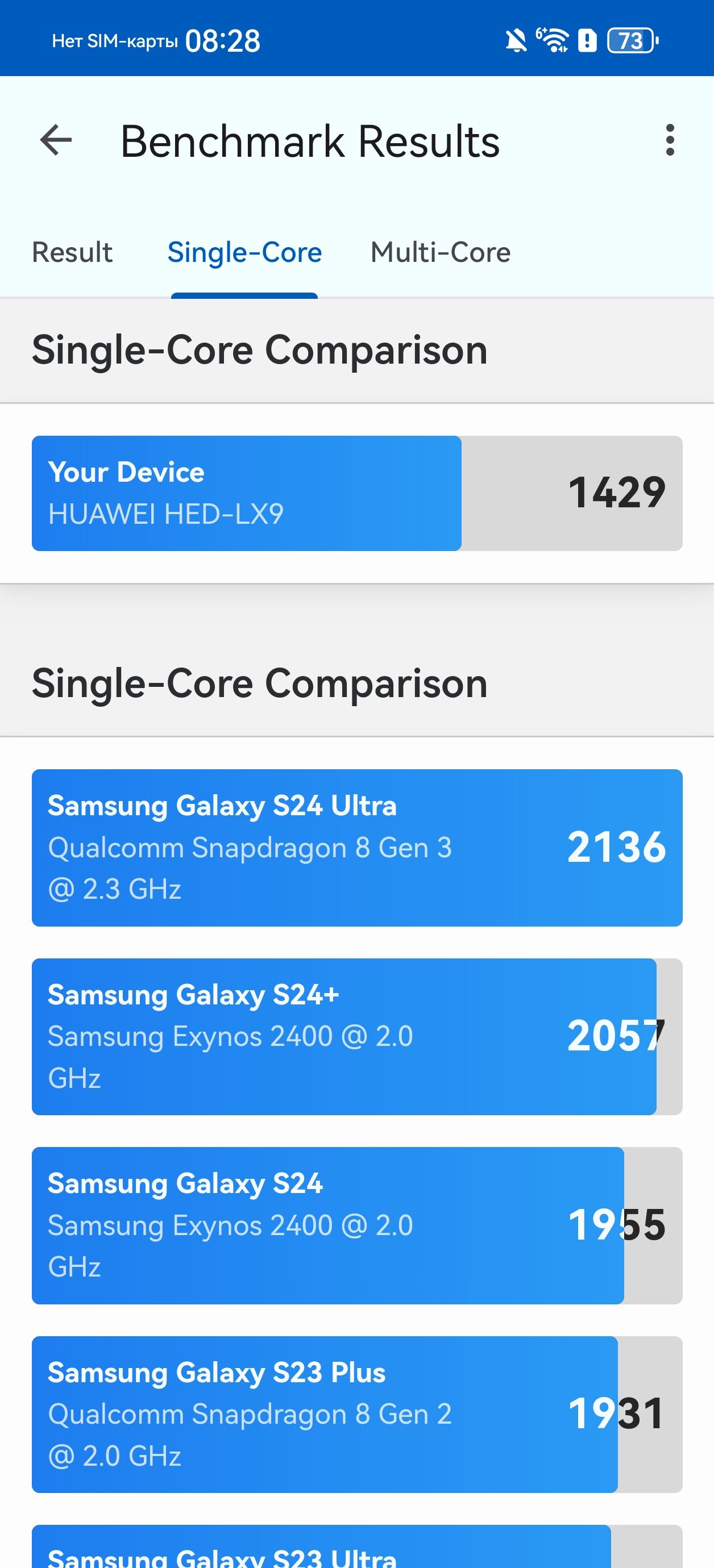
Task: Tap the Benchmark Results title
Action: click(x=310, y=141)
